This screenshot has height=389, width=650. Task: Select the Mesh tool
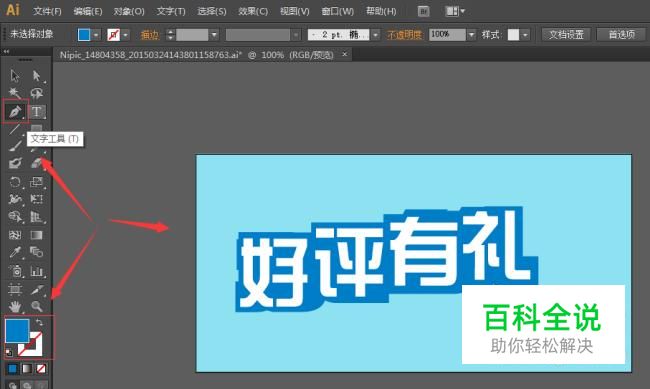[x=15, y=235]
